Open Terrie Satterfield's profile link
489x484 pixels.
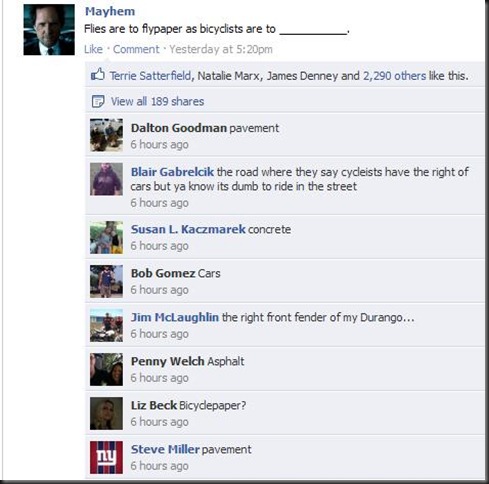(x=150, y=76)
